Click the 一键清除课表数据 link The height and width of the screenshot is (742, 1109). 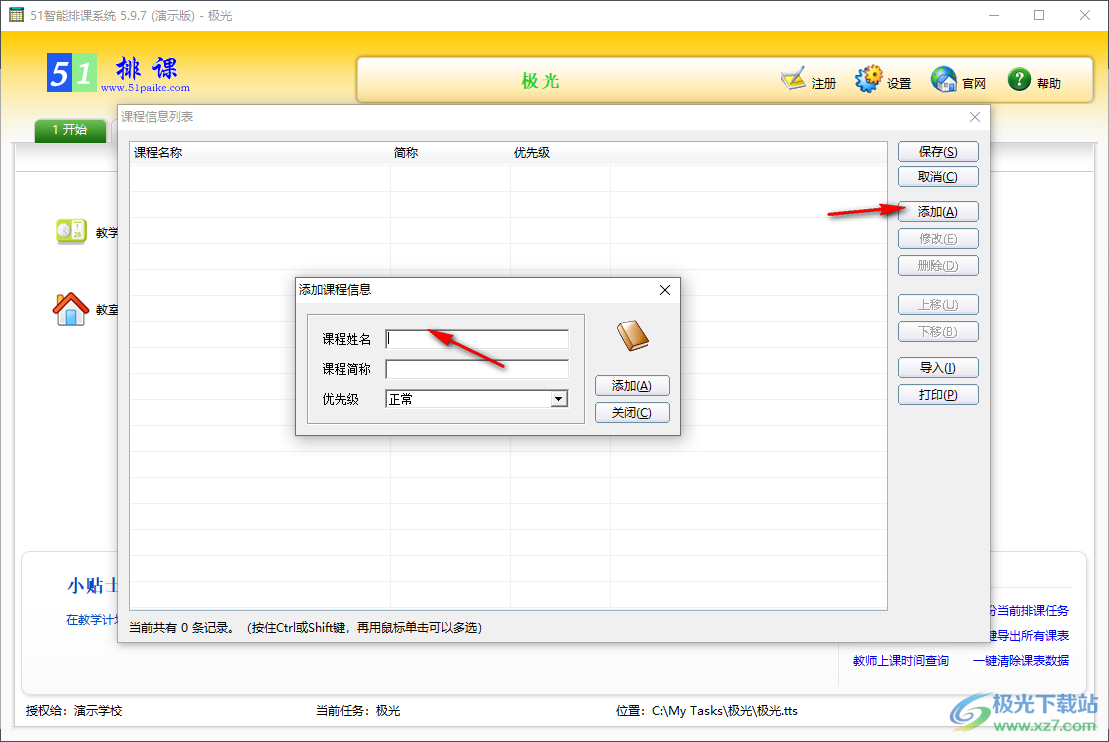click(1021, 661)
